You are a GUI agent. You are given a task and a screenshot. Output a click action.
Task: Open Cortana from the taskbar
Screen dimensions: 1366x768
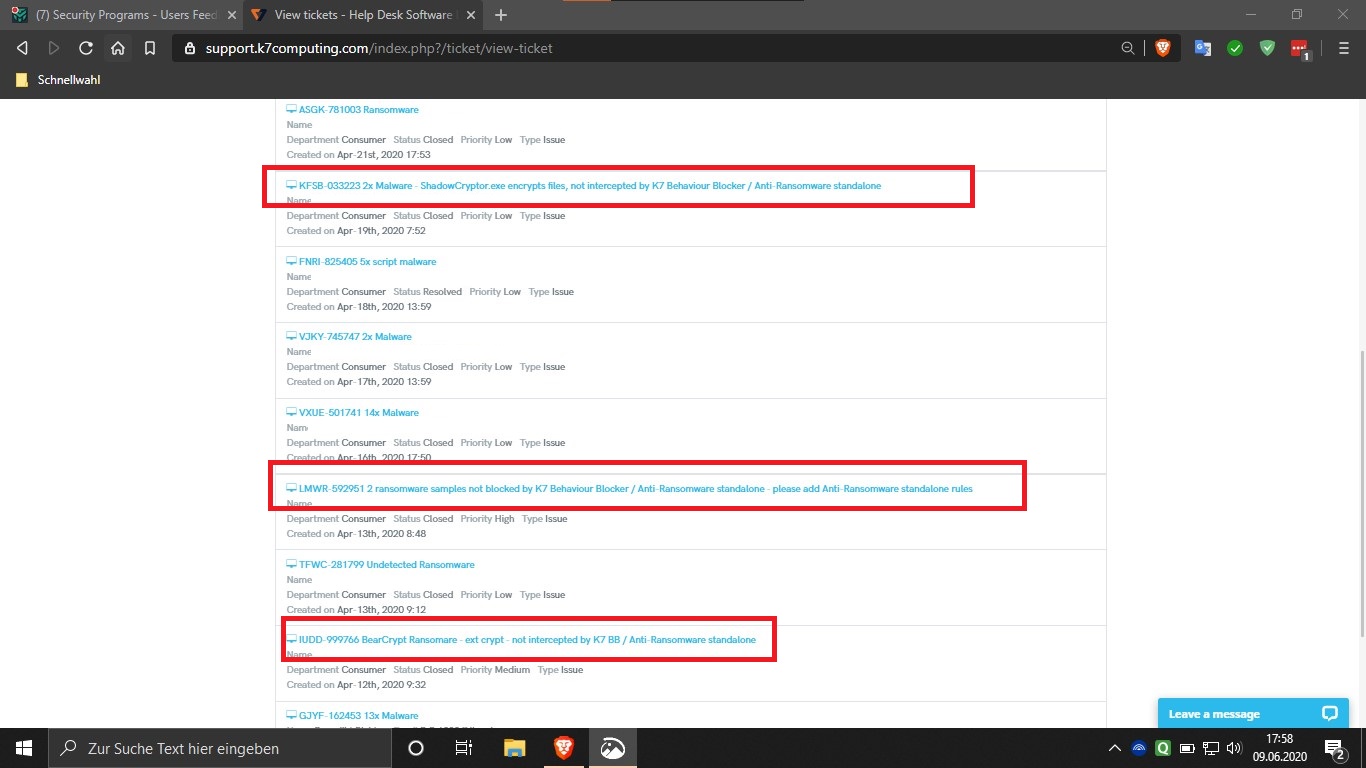point(416,748)
